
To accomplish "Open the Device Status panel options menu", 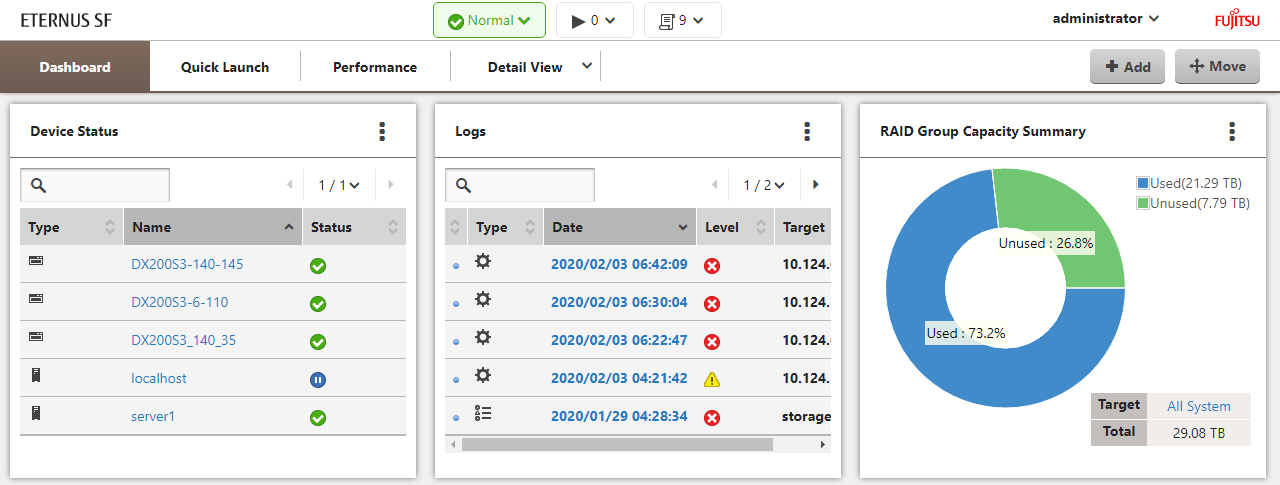I will click(x=382, y=131).
